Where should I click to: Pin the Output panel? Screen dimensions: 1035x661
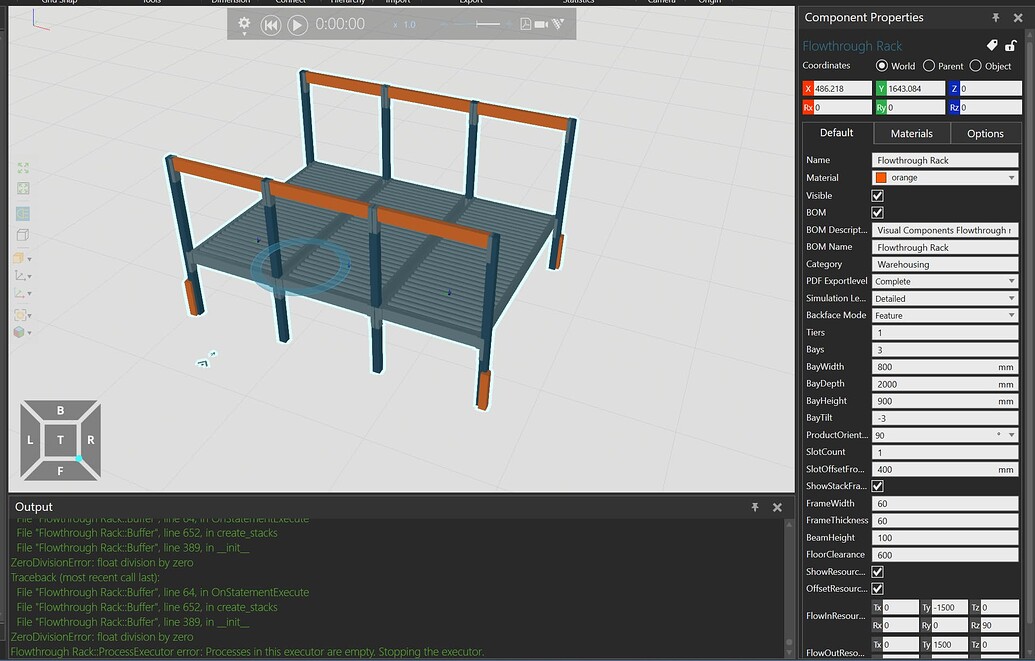756,508
